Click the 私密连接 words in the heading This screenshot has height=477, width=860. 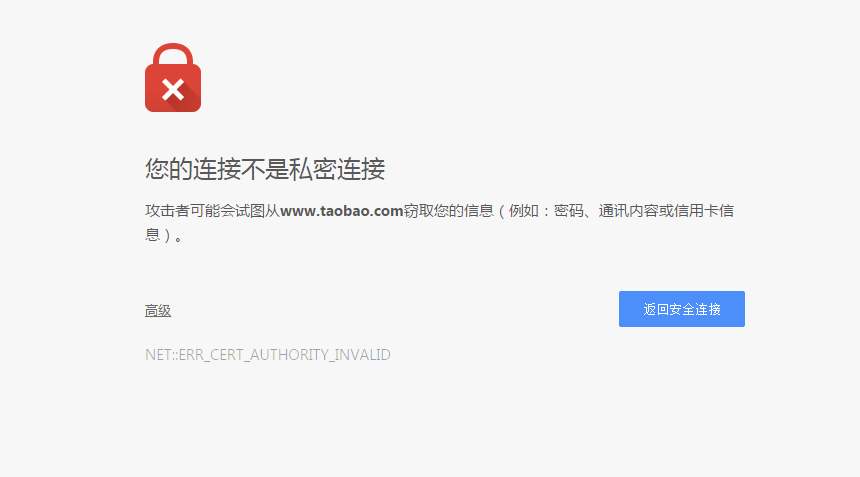[x=337, y=168]
